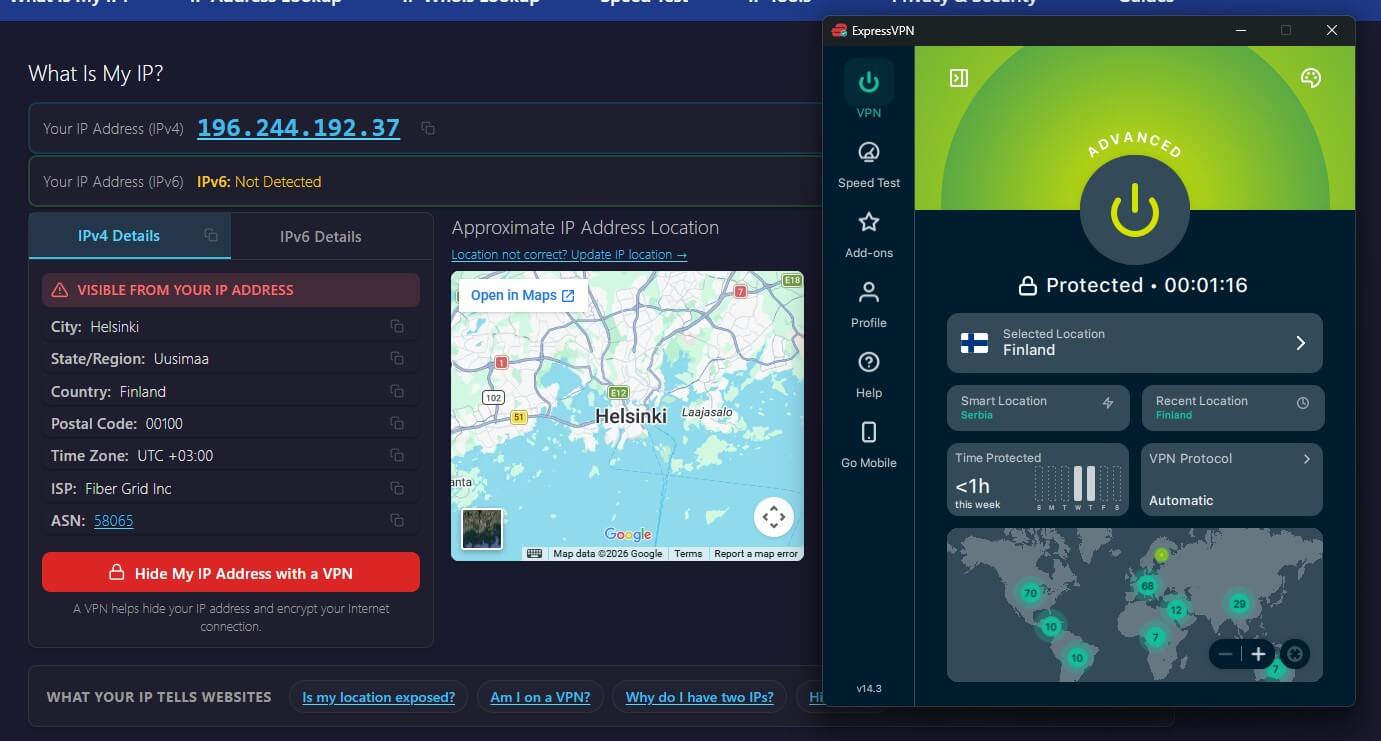
Task: Expand the VPN Protocol Automatic setting
Action: click(x=1232, y=480)
